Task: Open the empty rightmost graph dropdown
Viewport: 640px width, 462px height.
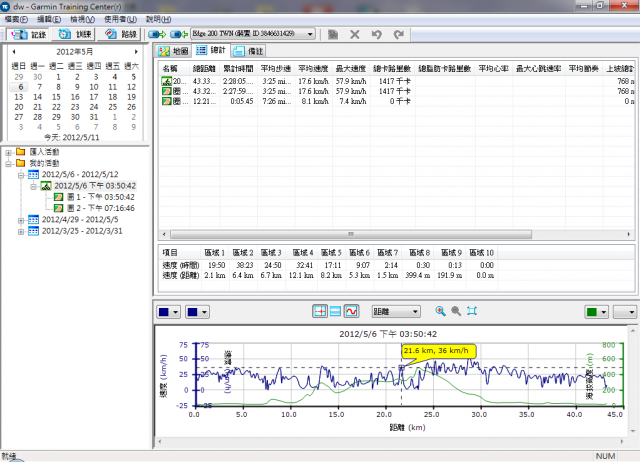Action: pyautogui.click(x=625, y=312)
